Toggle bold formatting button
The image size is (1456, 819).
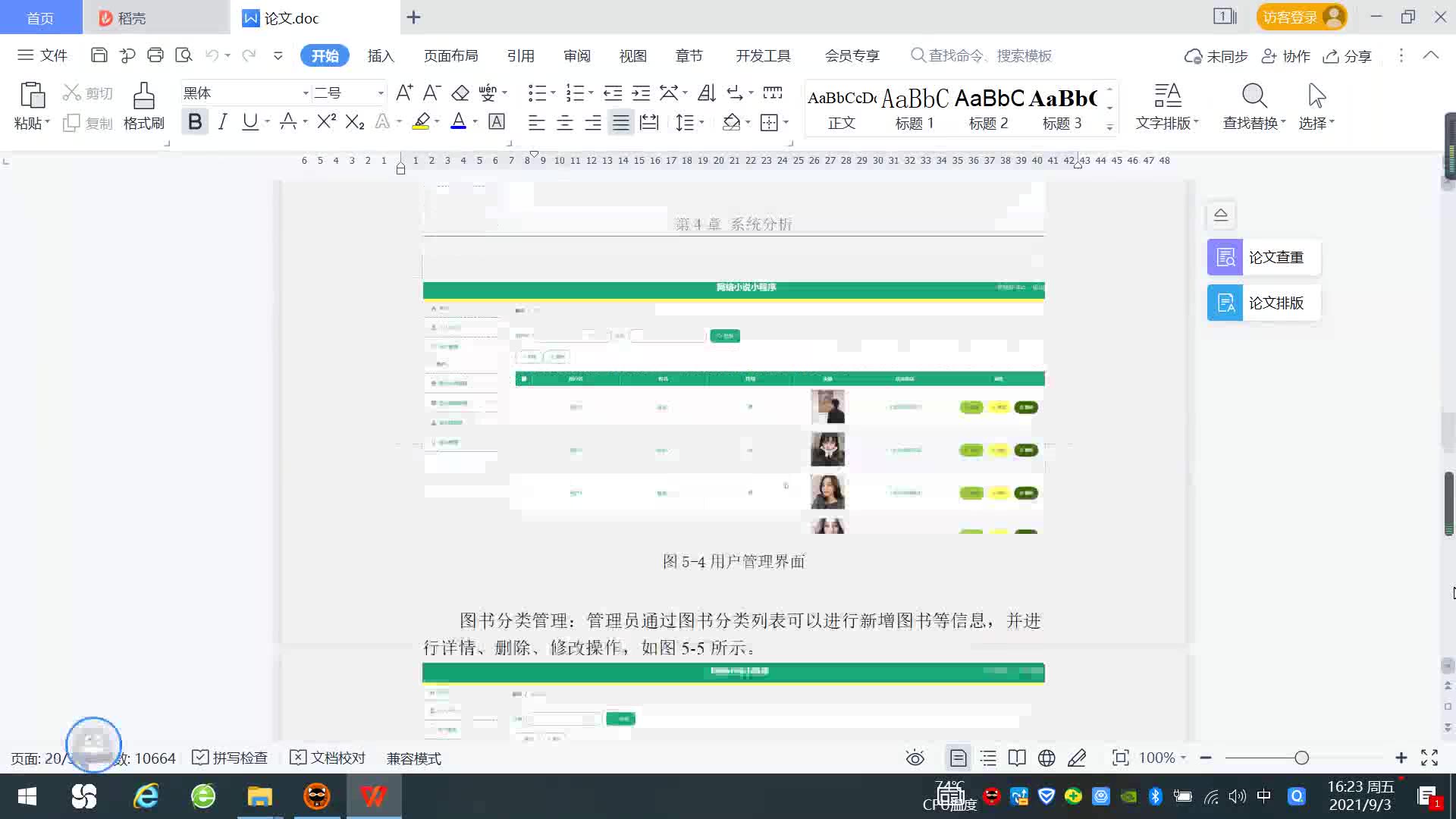195,121
